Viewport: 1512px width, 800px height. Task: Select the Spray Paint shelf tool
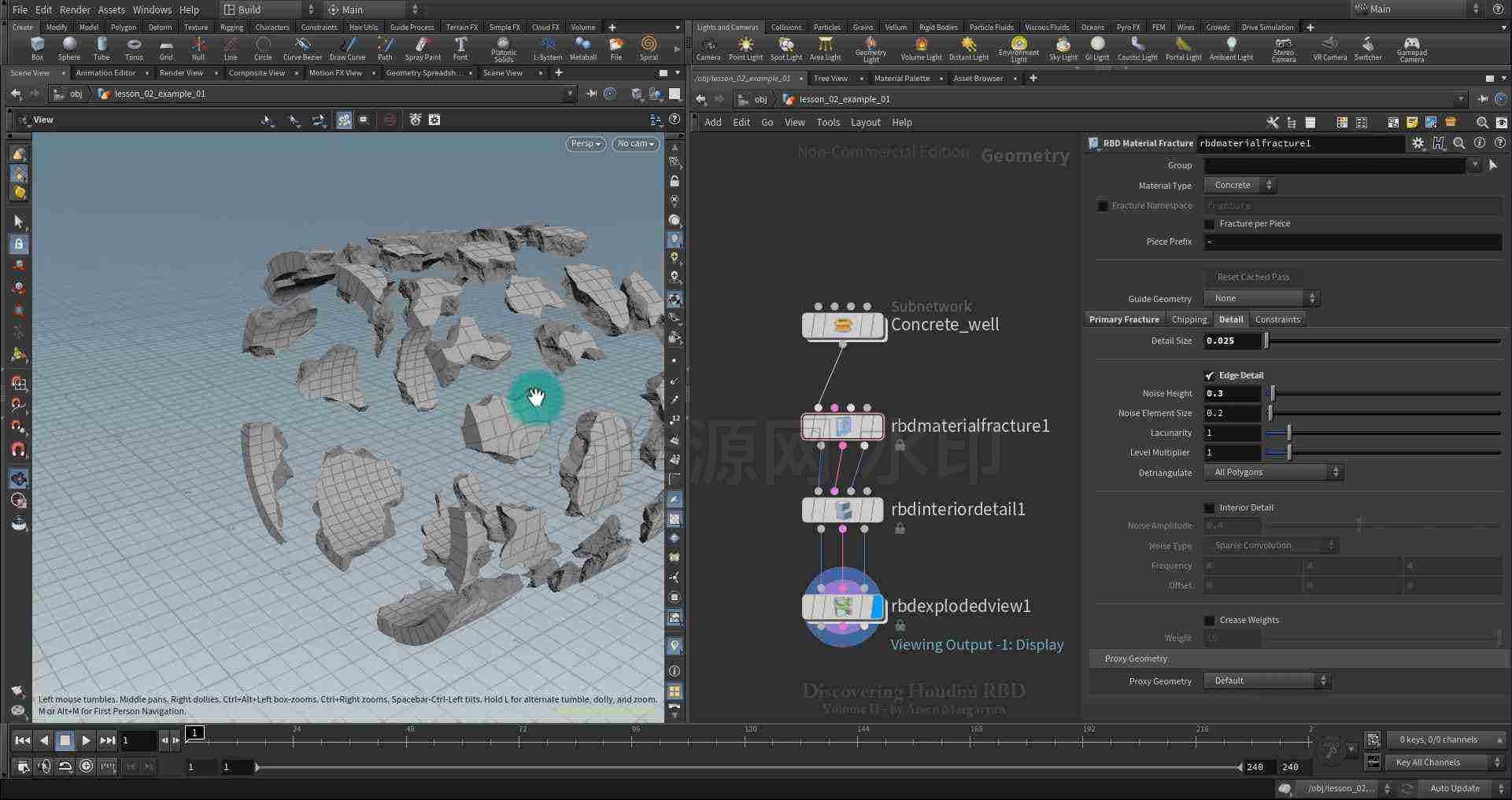tap(423, 48)
